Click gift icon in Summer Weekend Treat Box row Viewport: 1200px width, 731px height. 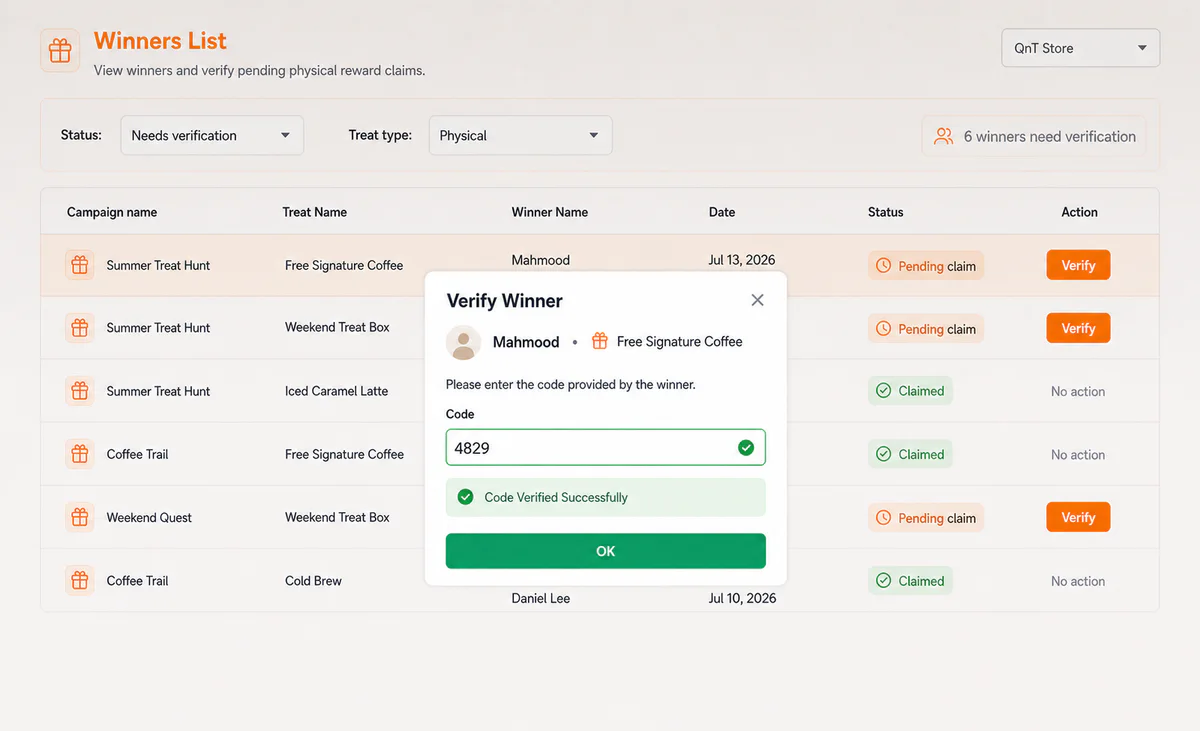click(x=80, y=328)
